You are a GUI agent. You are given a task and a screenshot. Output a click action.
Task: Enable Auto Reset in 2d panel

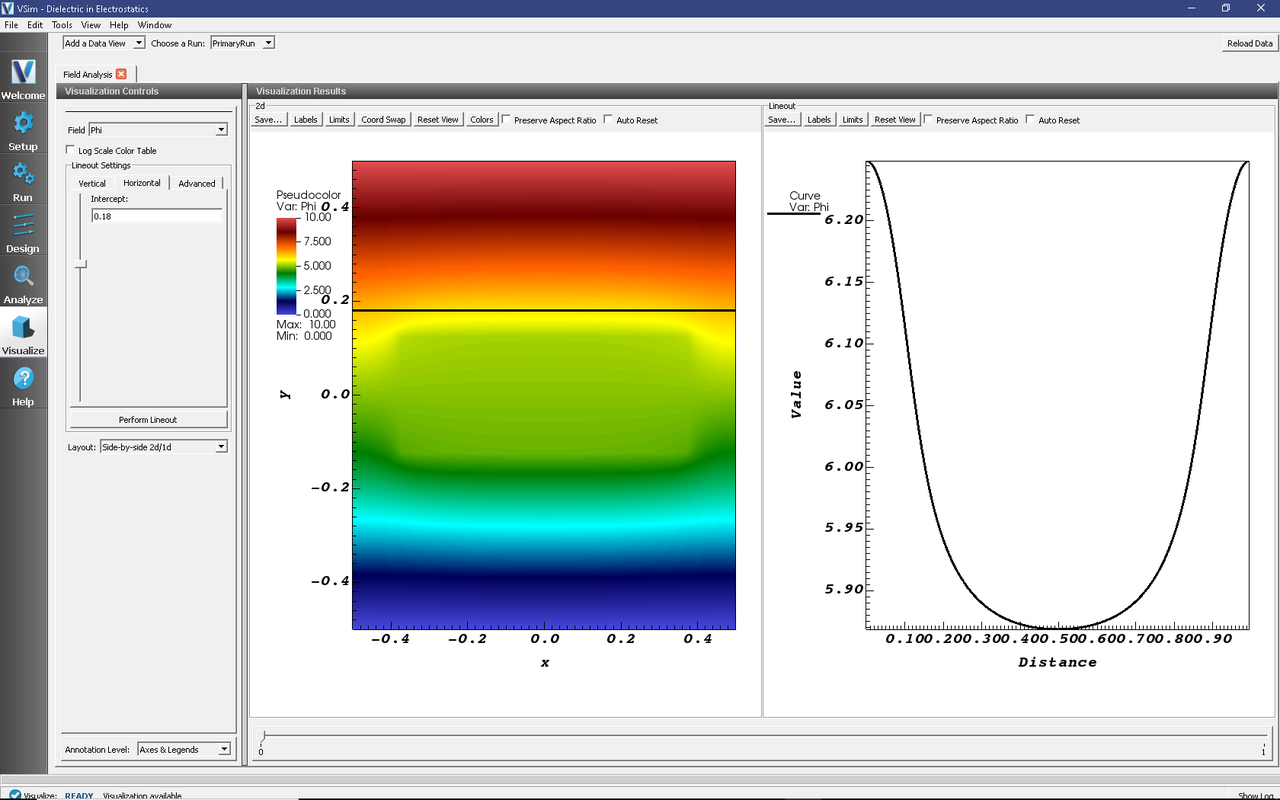click(608, 120)
